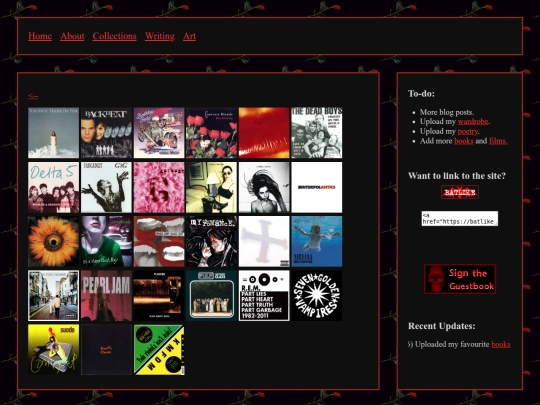This screenshot has width=540, height=405.
Task: Click the BATLIKE site badge button
Action: [x=460, y=192]
